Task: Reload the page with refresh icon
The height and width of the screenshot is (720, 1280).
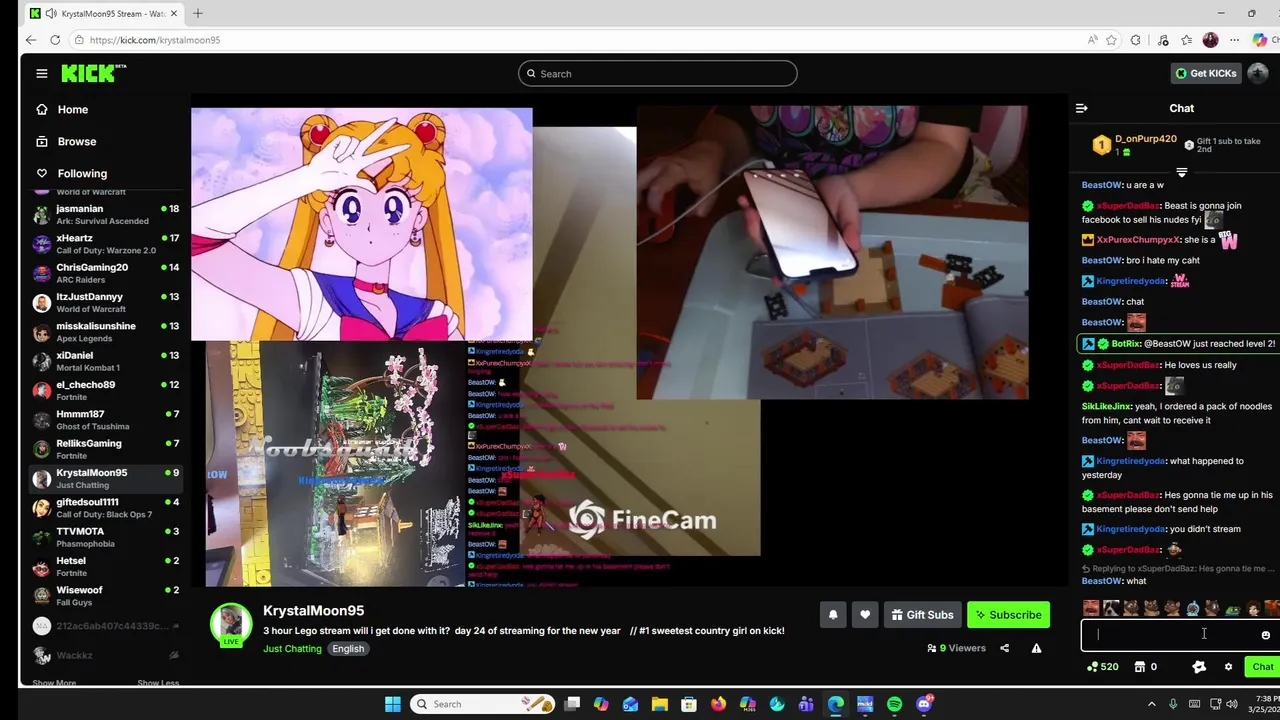Action: [x=55, y=40]
